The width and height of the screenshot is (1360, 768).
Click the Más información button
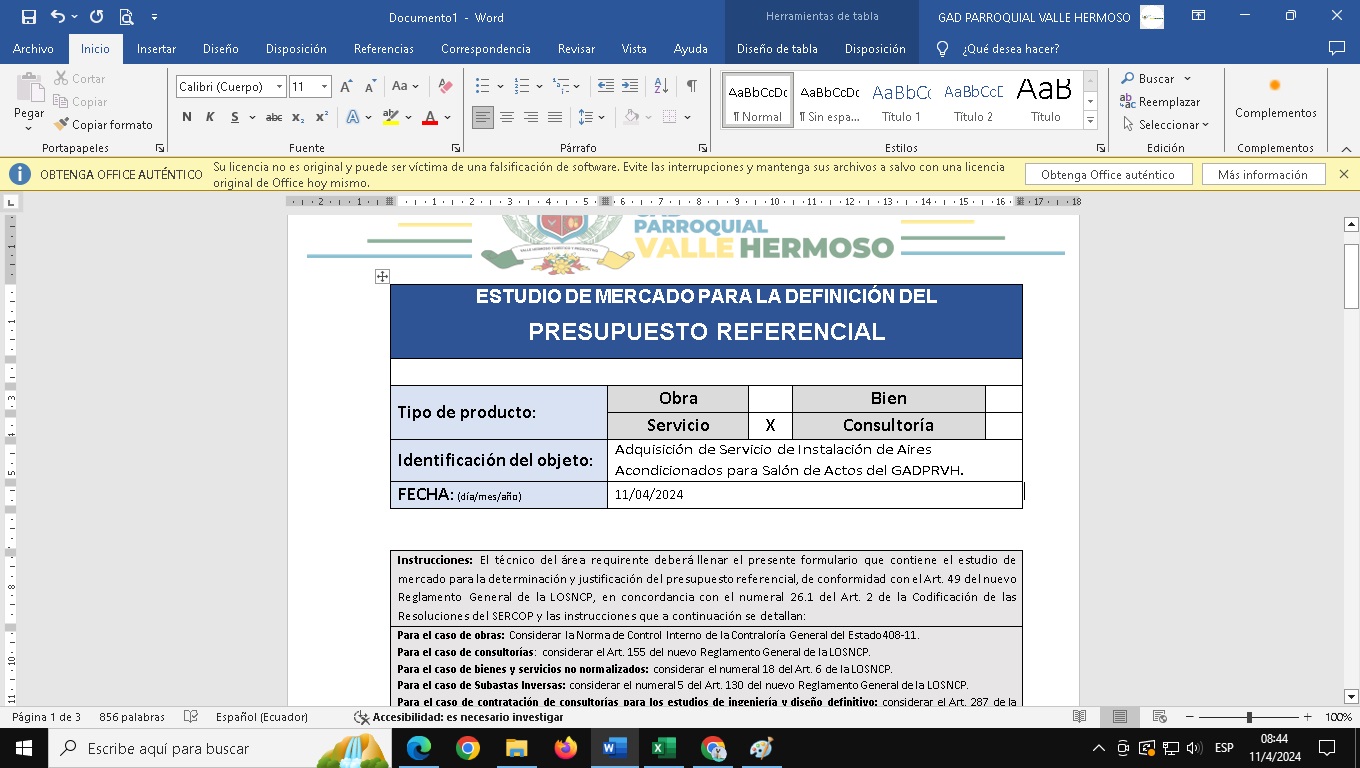coord(1262,175)
